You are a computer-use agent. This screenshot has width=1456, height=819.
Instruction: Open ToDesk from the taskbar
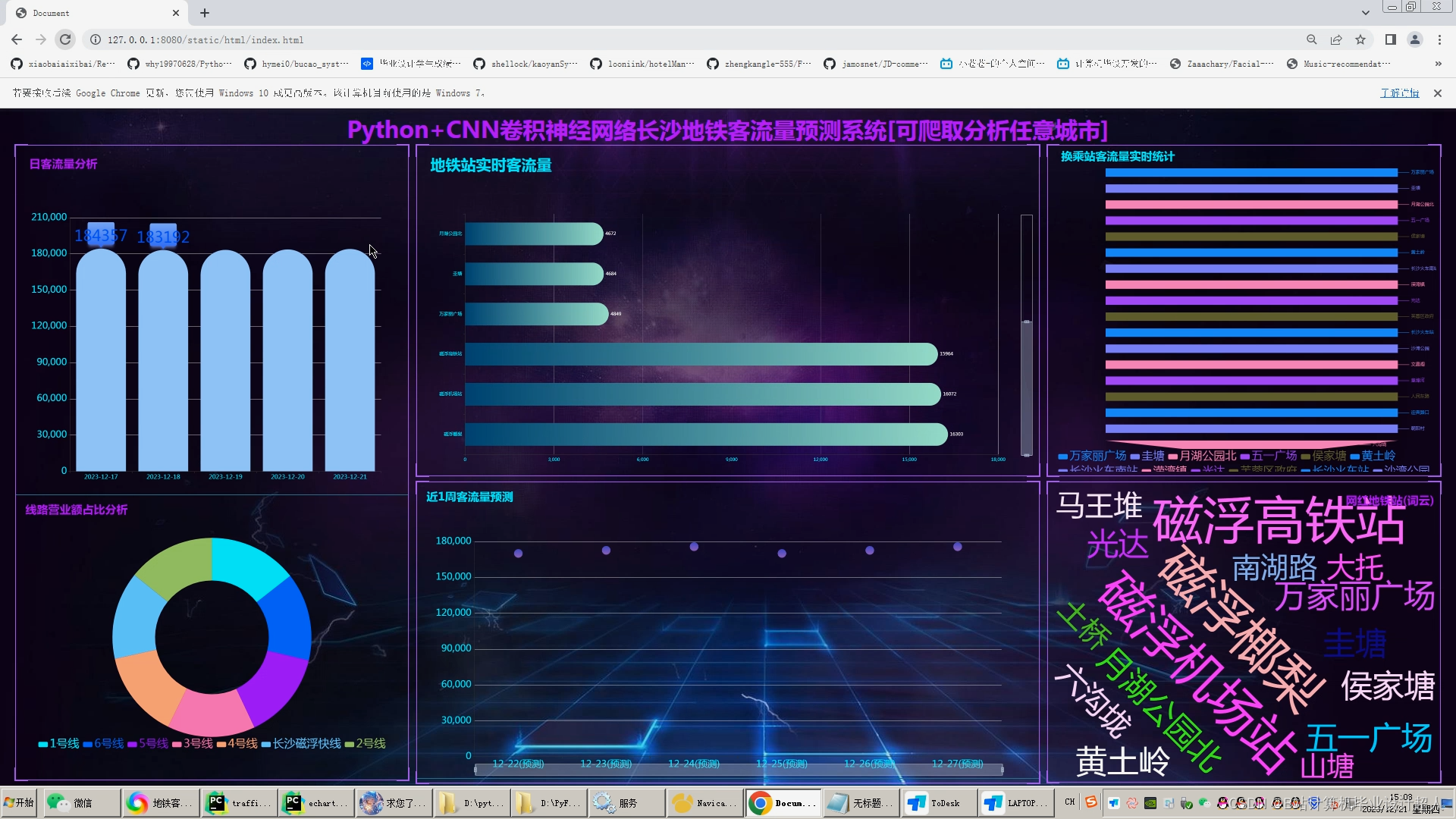pyautogui.click(x=938, y=802)
